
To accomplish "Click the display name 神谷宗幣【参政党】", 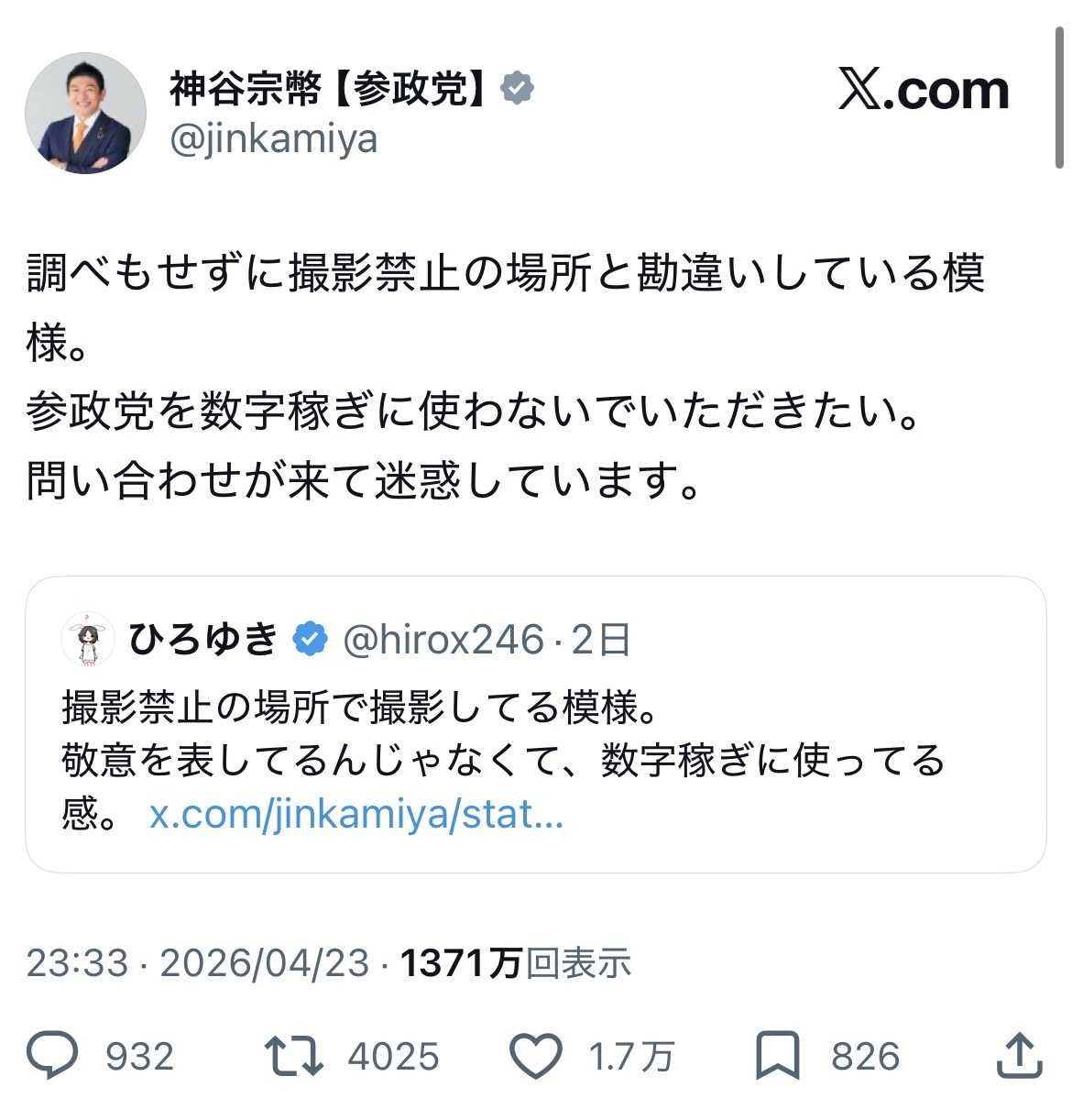I will click(326, 88).
